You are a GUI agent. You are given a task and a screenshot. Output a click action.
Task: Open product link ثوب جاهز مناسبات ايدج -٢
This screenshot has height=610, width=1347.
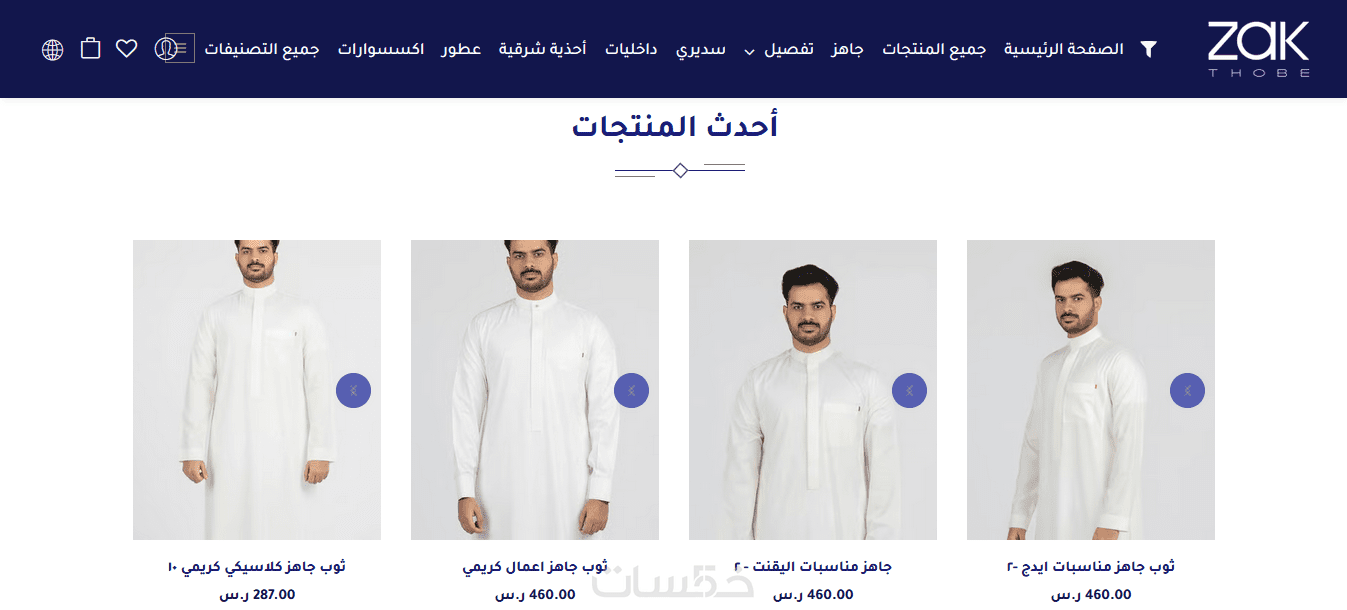click(1091, 567)
